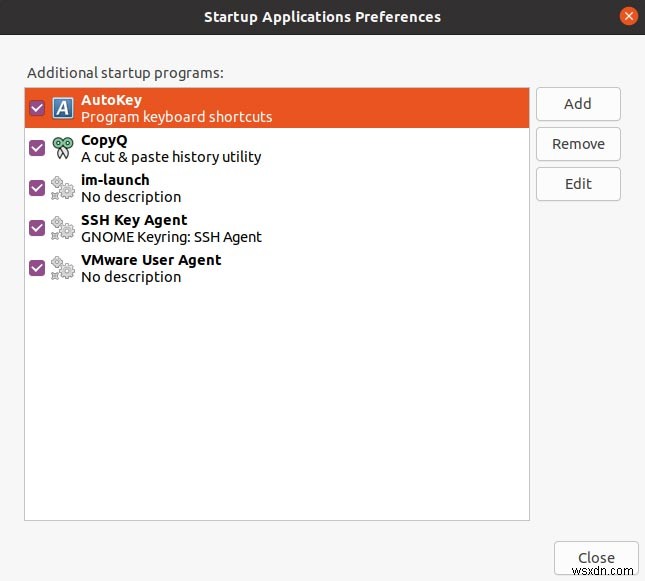Select the VMware User Agent row
645x581 pixels.
pyautogui.click(x=277, y=268)
